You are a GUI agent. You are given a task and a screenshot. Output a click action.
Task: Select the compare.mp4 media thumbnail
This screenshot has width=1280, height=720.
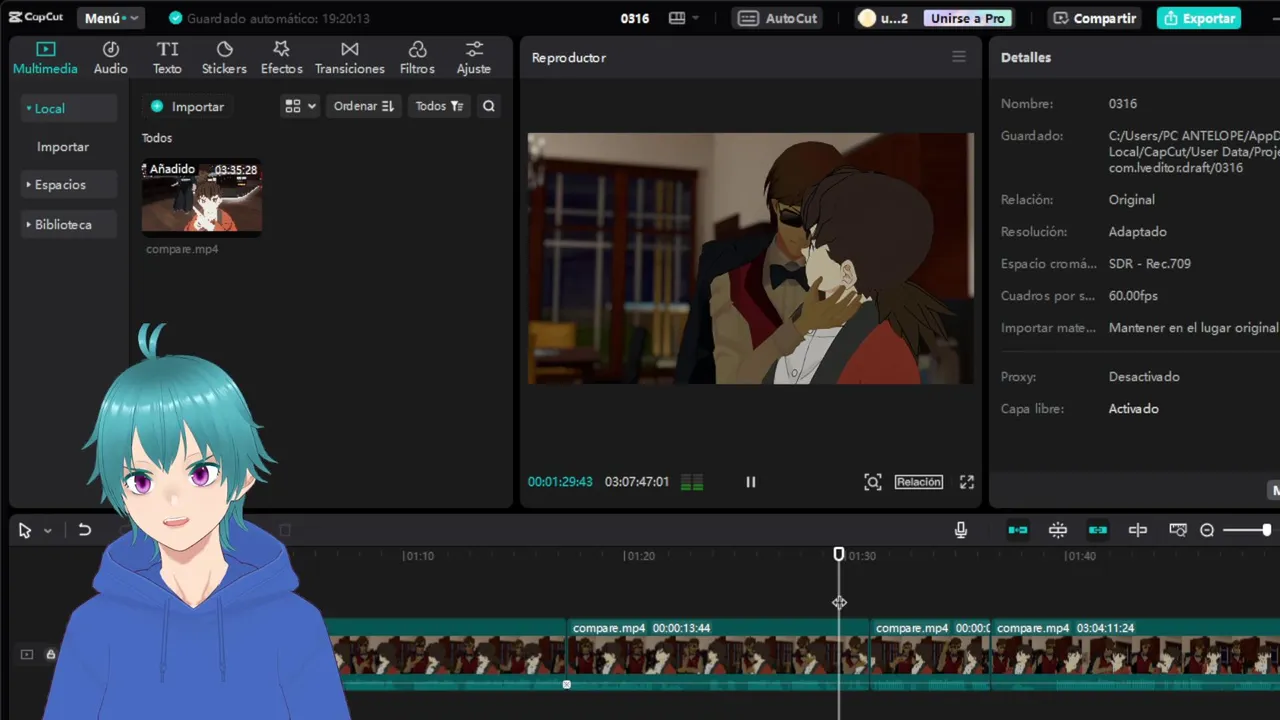pos(202,197)
